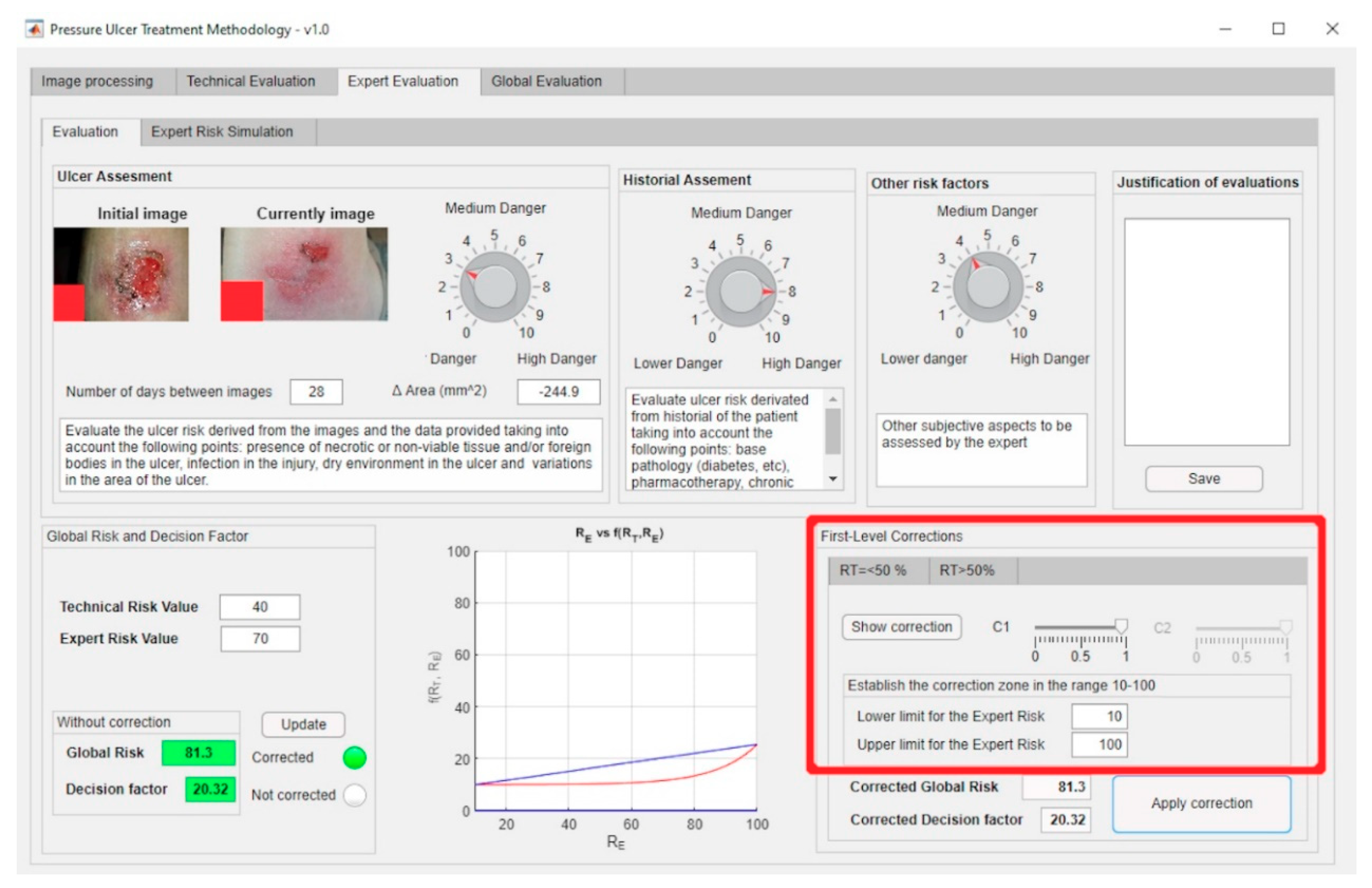Click the scroll-down arrow in Historial description

click(833, 479)
